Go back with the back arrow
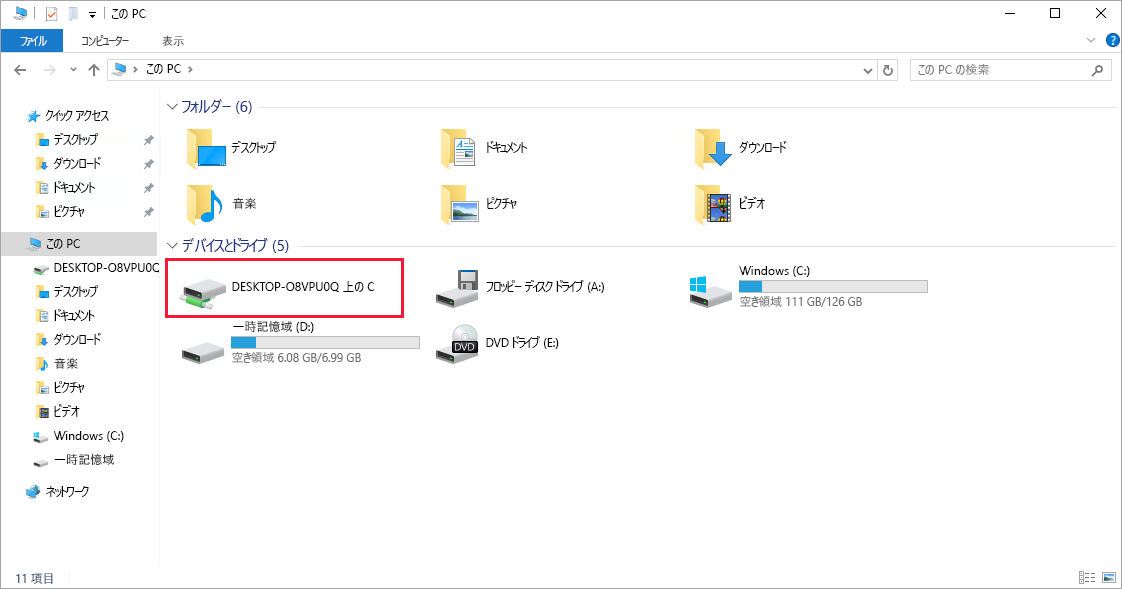This screenshot has width=1122, height=589. [20, 69]
